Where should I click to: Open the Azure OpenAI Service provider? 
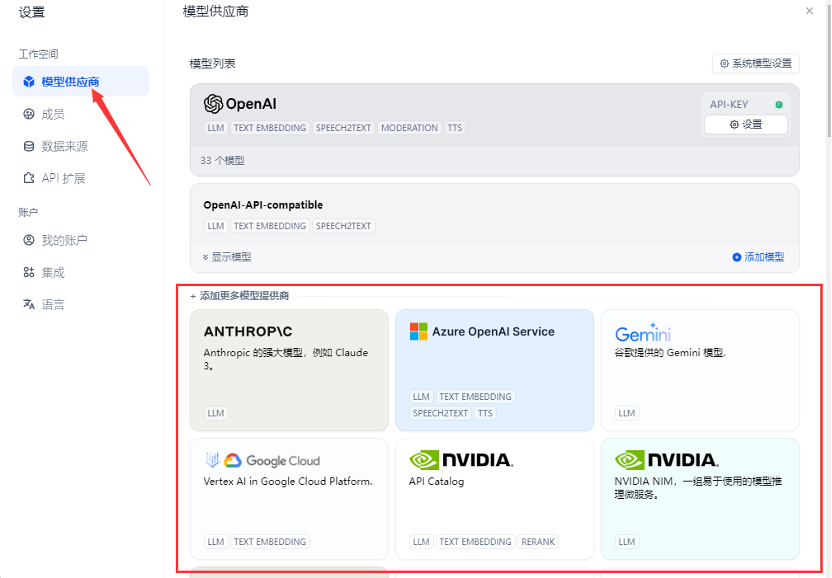[494, 370]
